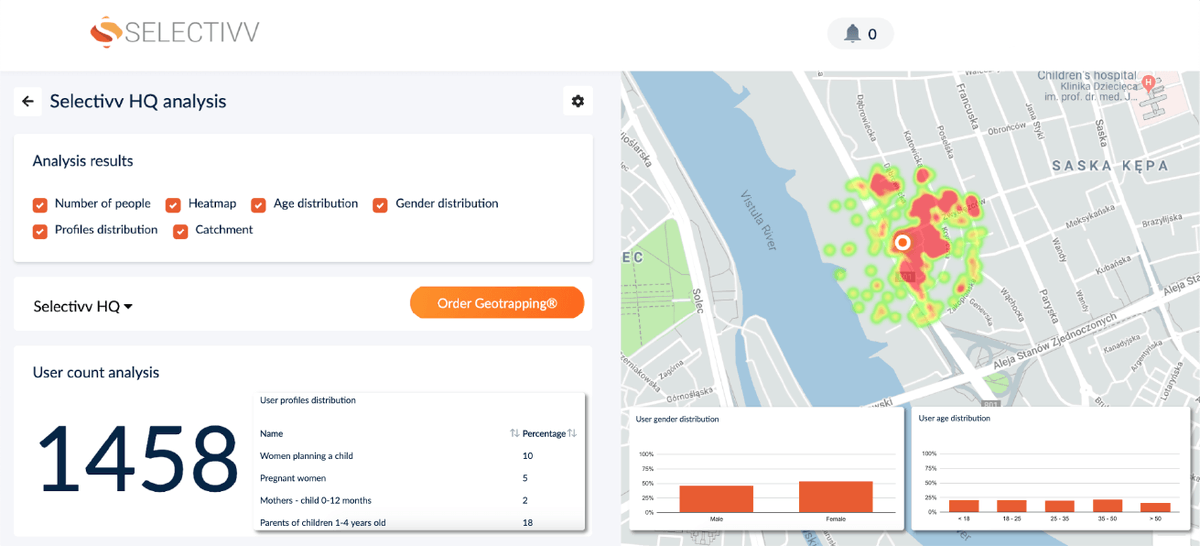Click 'User count analysis' heading

pos(96,372)
